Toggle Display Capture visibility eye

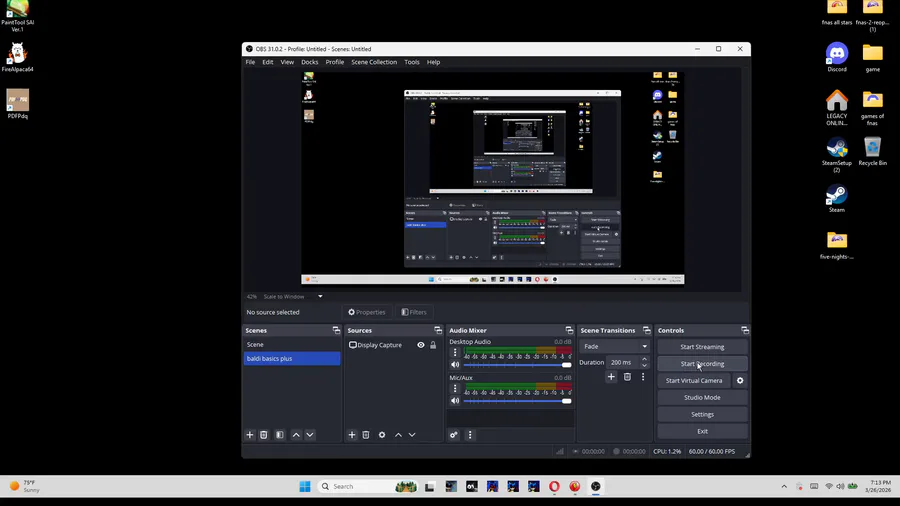click(x=421, y=345)
